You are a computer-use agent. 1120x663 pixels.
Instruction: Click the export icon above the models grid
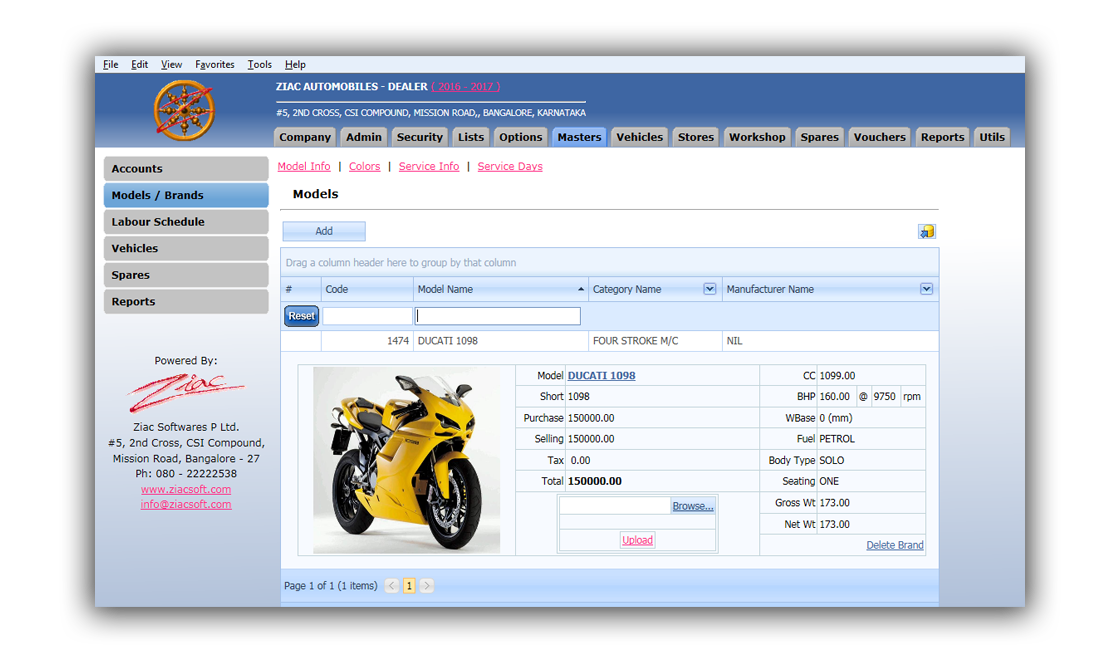926,231
